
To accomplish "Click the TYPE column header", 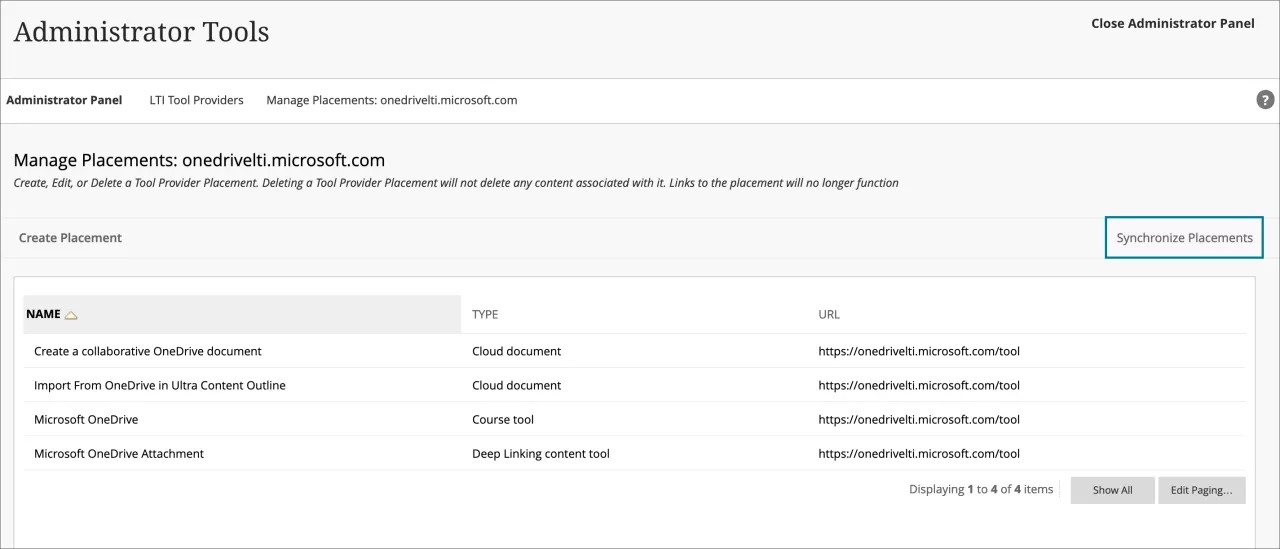I will [x=485, y=314].
